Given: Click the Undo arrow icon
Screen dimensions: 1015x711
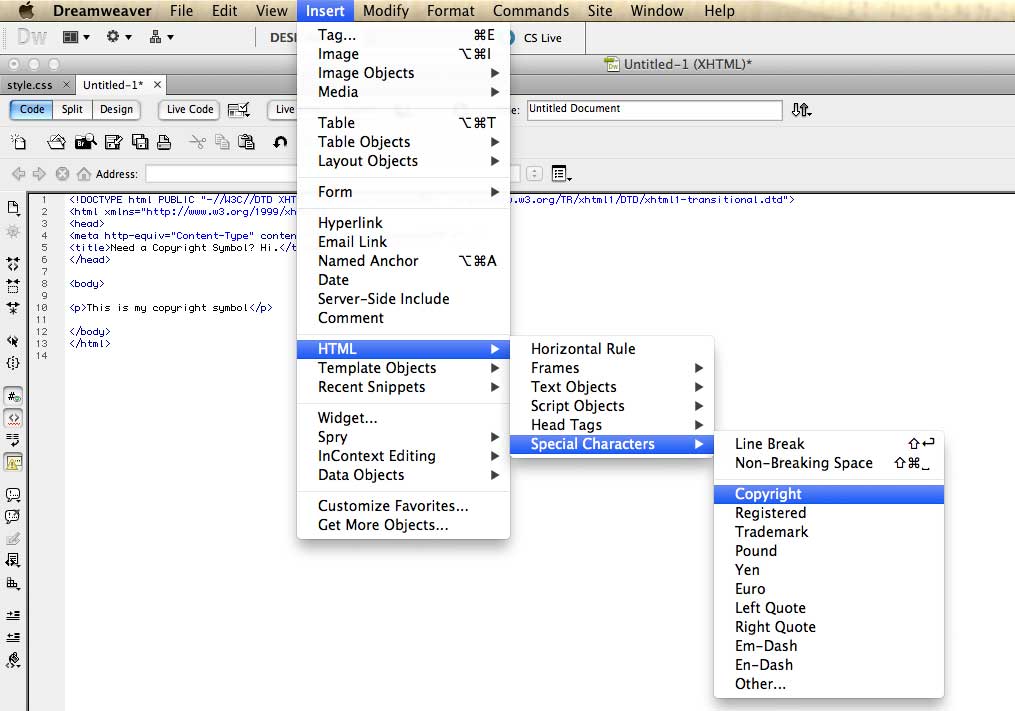Looking at the screenshot, I should (x=280, y=142).
